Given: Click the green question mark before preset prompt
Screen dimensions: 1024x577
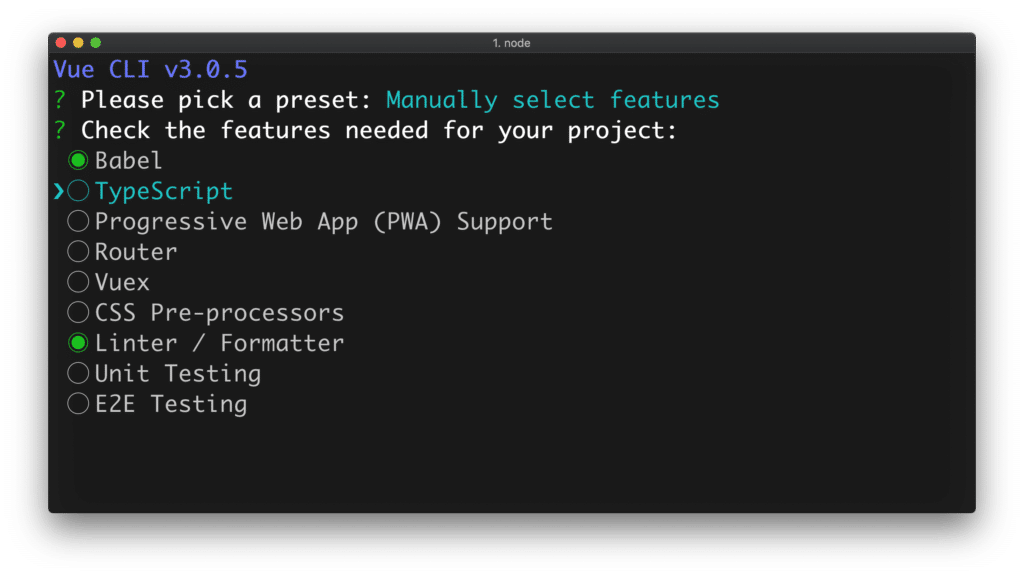Looking at the screenshot, I should tap(59, 100).
